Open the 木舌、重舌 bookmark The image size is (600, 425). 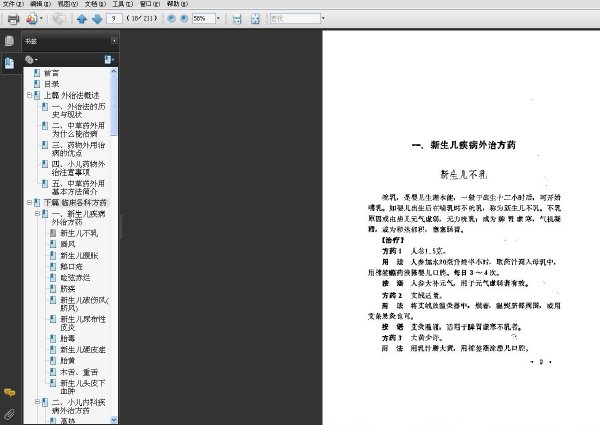[x=79, y=372]
